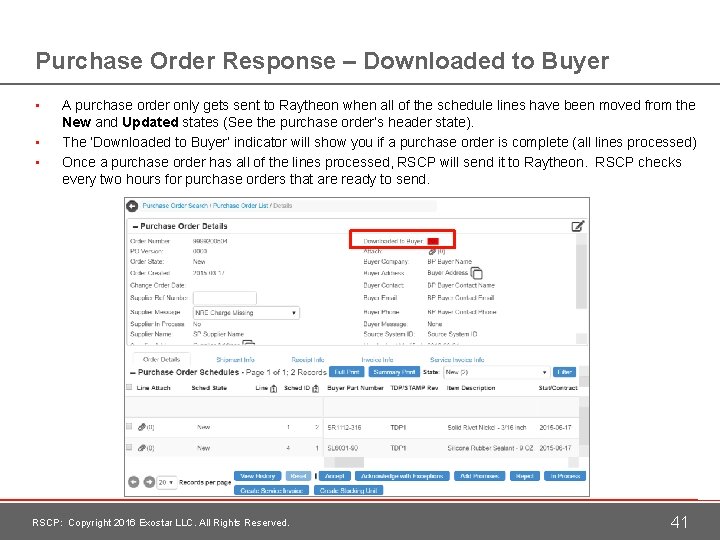
Task: Switch to the Invoice Info tab
Action: coord(377,360)
